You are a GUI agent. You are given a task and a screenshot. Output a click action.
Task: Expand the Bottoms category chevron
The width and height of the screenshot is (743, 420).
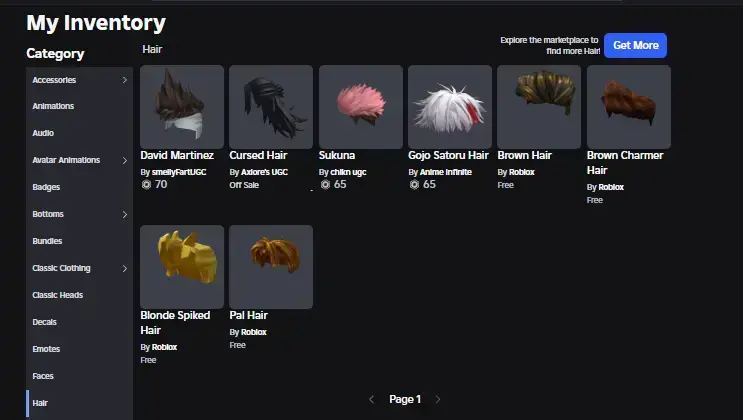click(x=125, y=214)
